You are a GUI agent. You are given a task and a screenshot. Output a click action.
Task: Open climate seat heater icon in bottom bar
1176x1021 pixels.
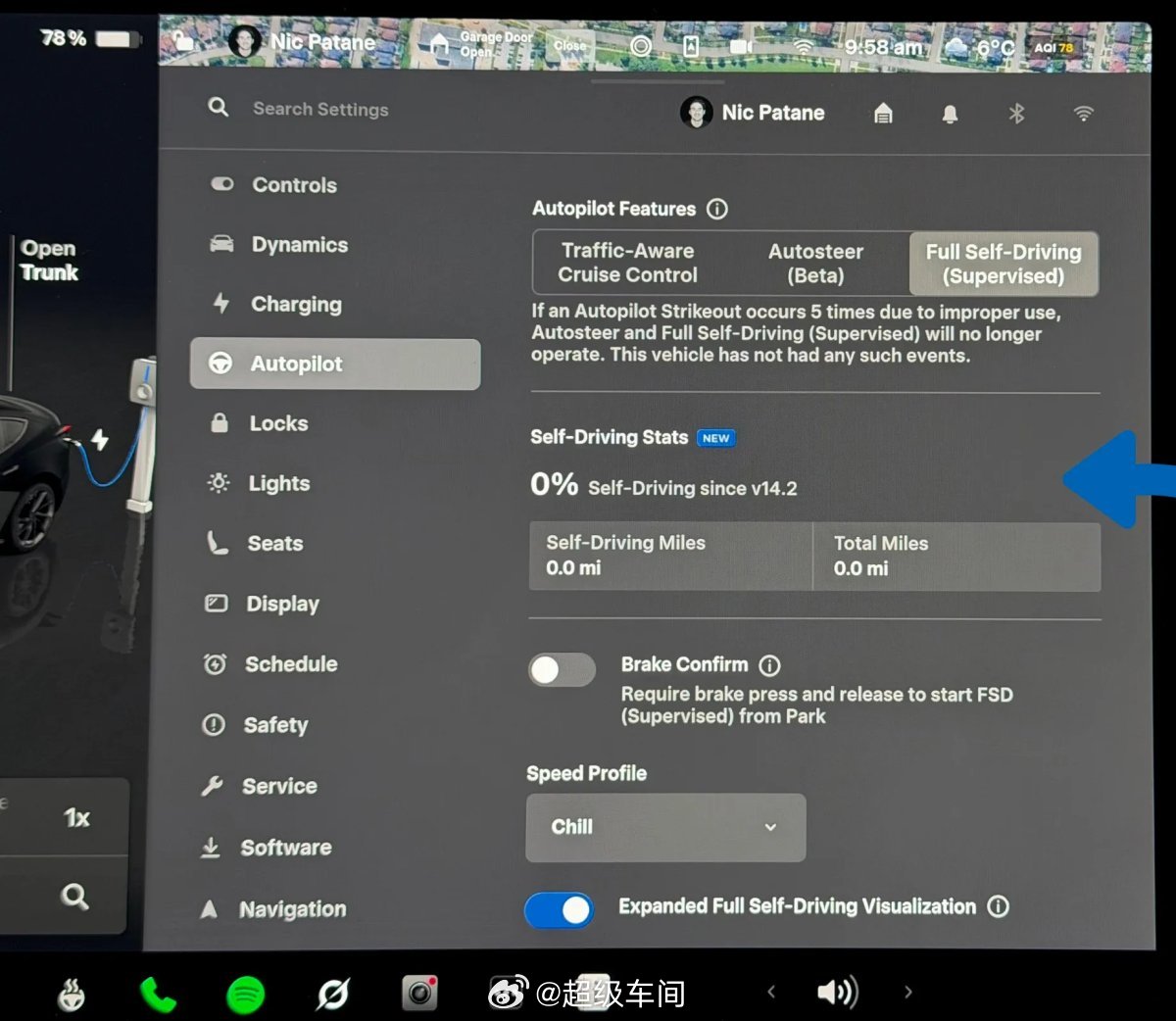(71, 995)
